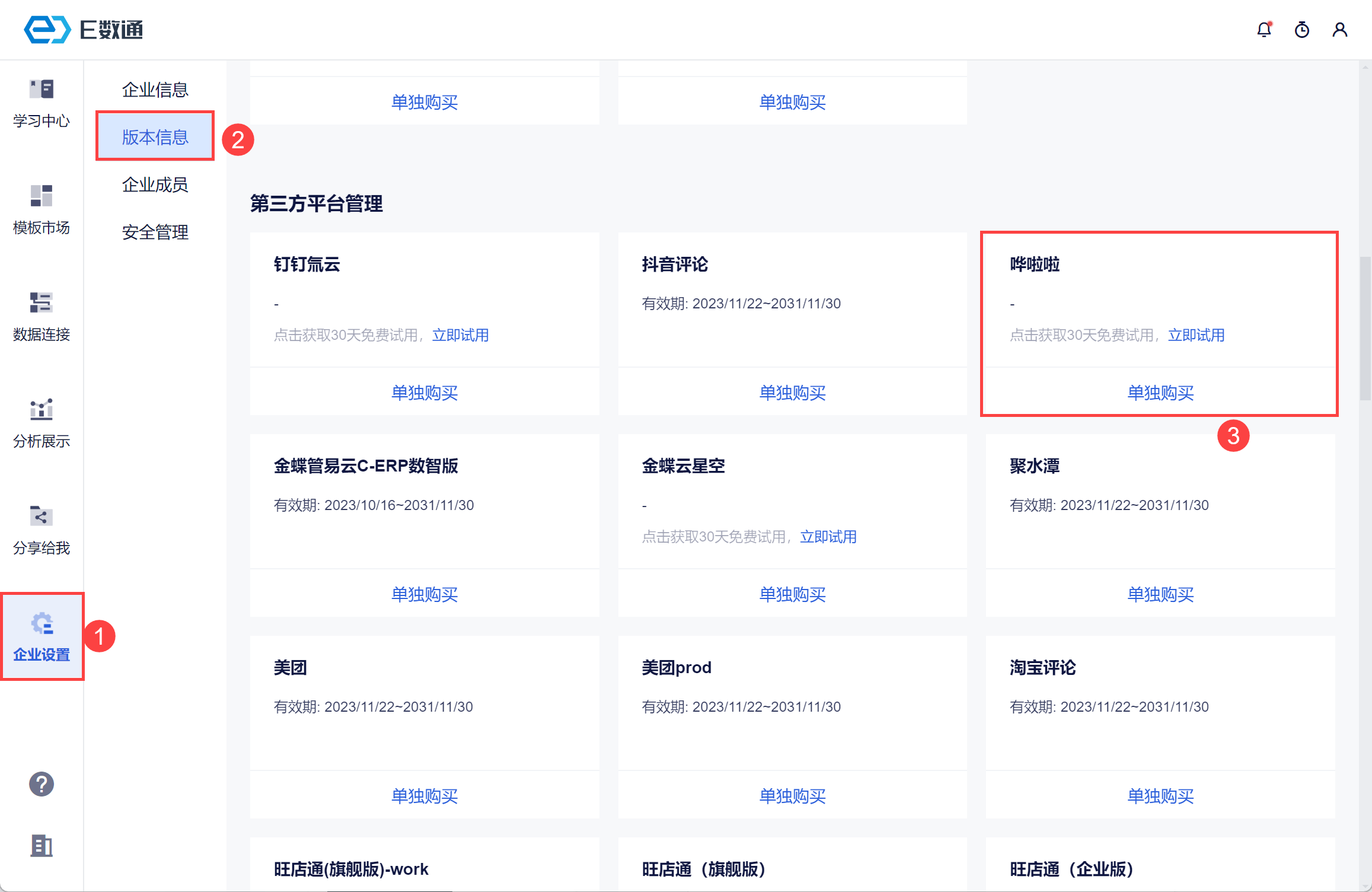The image size is (1372, 892).
Task: Click the help question mark icon
Action: click(42, 784)
